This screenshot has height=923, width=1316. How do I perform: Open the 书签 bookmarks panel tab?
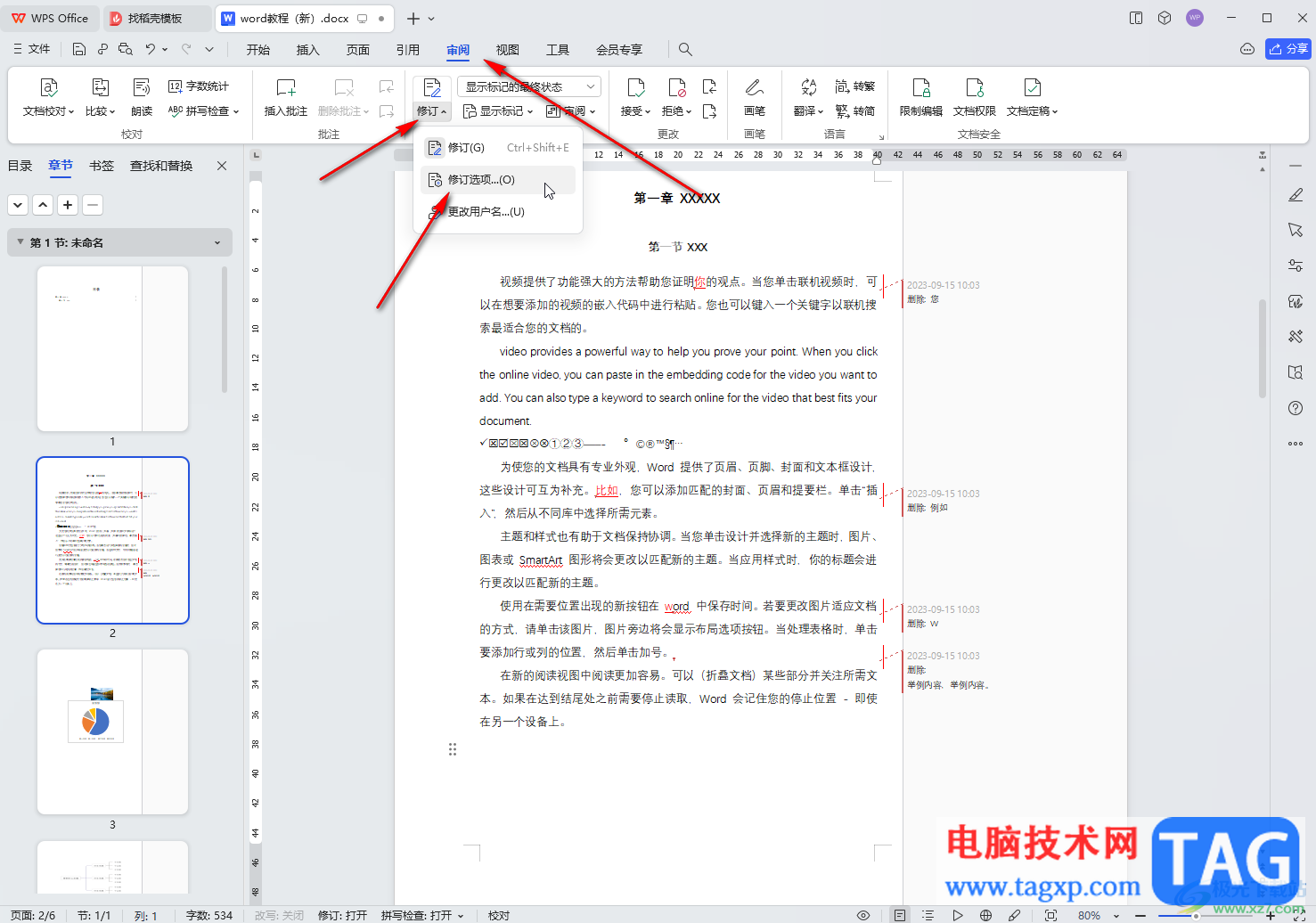pos(102,166)
